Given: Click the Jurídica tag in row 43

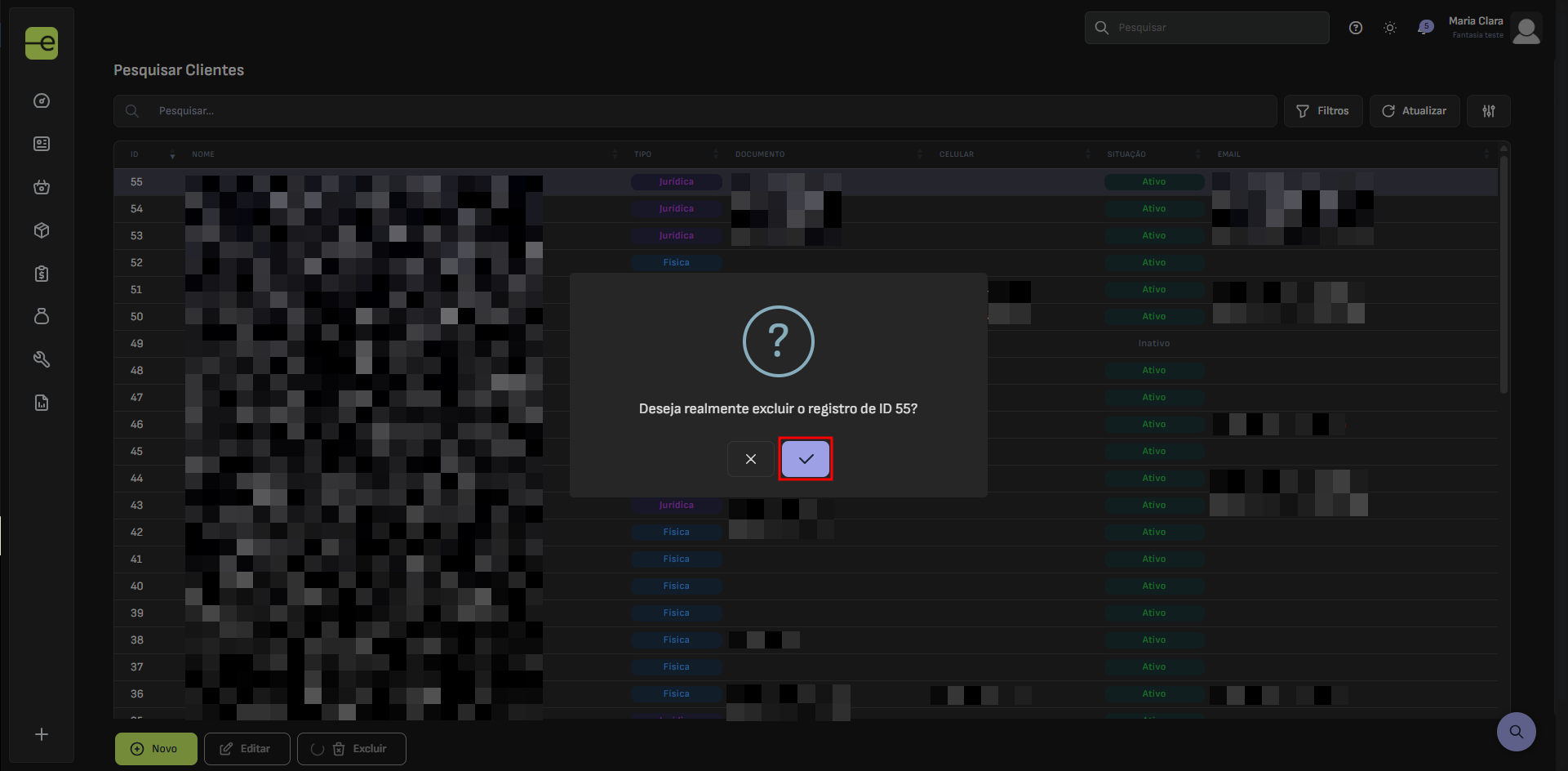Looking at the screenshot, I should [x=677, y=506].
